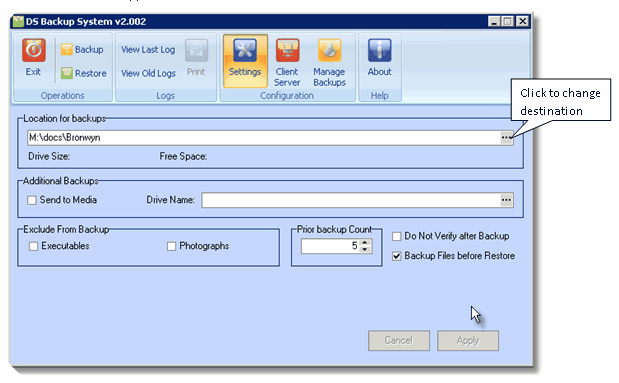Open the Restore operation

tap(84, 73)
